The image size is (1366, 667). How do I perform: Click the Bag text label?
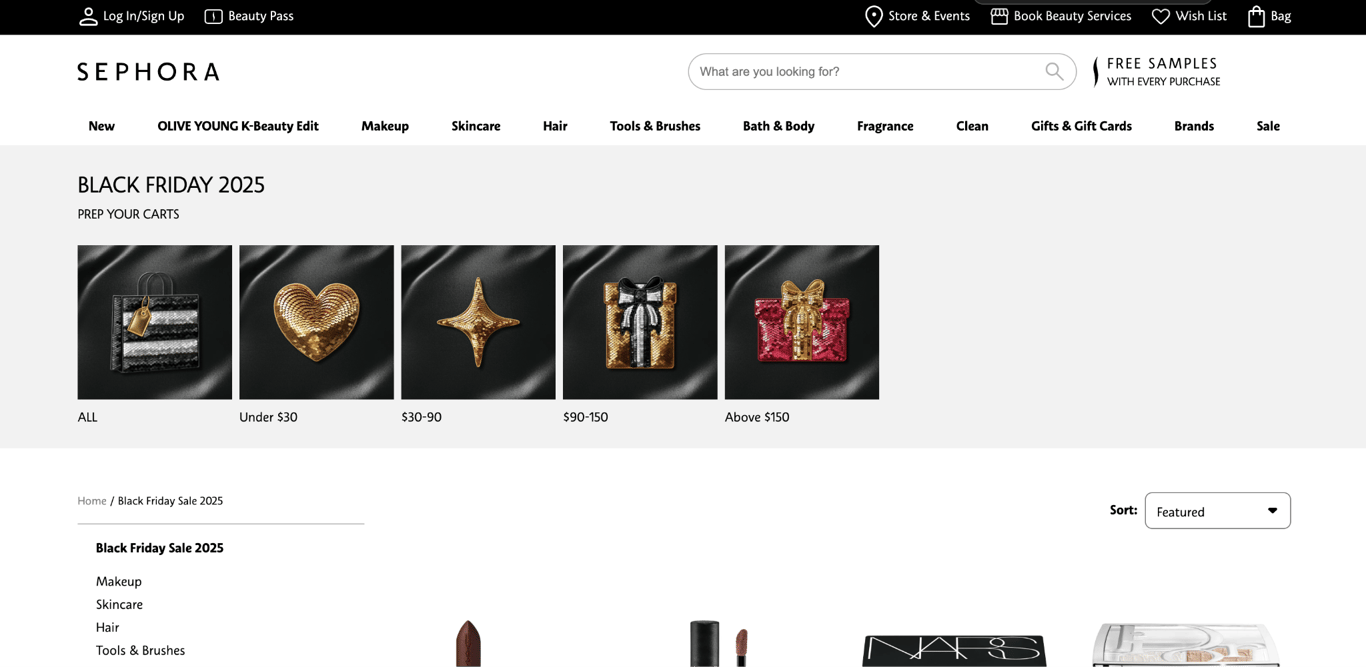tap(1281, 16)
